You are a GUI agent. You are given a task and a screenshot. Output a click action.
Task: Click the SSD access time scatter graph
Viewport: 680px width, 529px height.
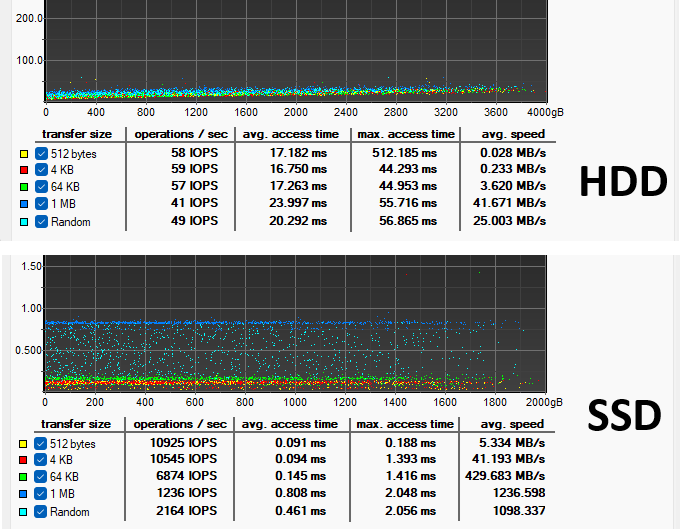tap(295, 323)
